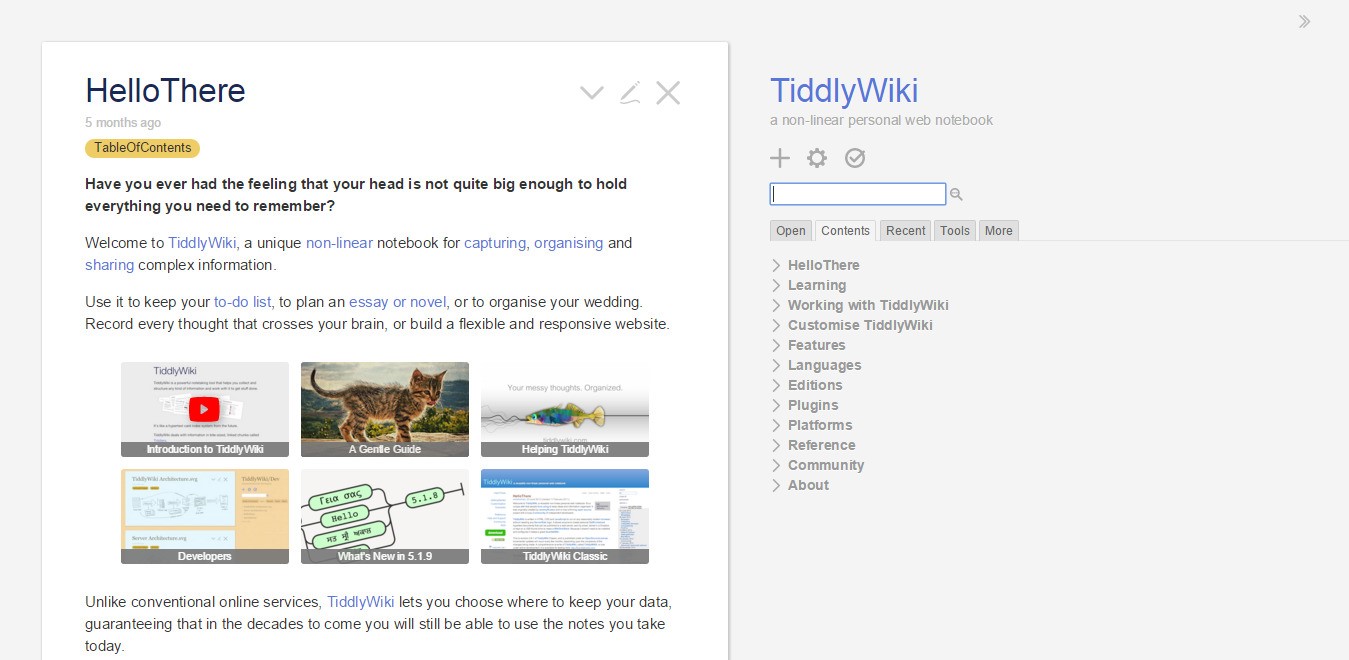Collapse the HelloThere tiddler body chevron
Screen dimensions: 1349x660
click(591, 92)
